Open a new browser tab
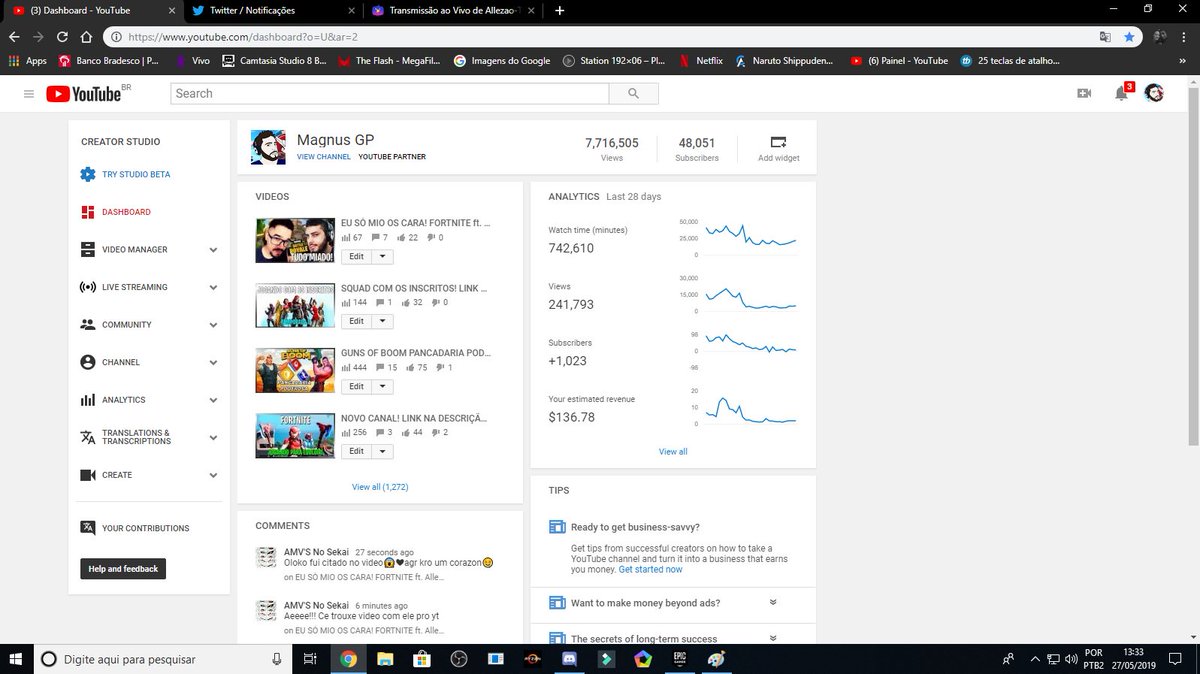Image resolution: width=1200 pixels, height=674 pixels. 559,10
